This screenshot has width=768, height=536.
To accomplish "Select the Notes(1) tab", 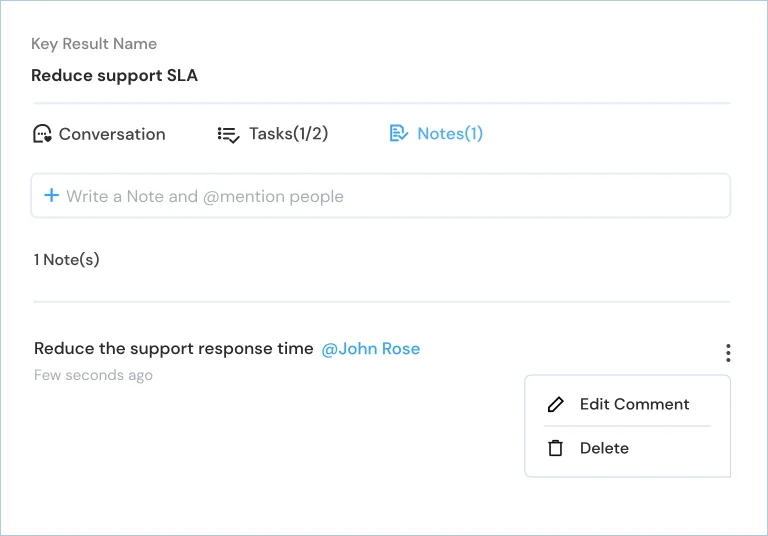I will point(436,133).
